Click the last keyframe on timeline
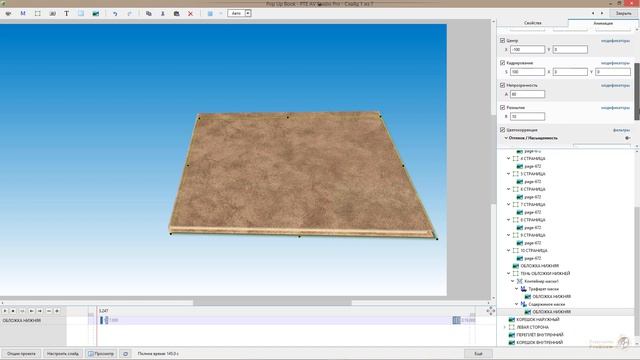Image resolution: width=640 pixels, height=360 pixels. click(456, 320)
